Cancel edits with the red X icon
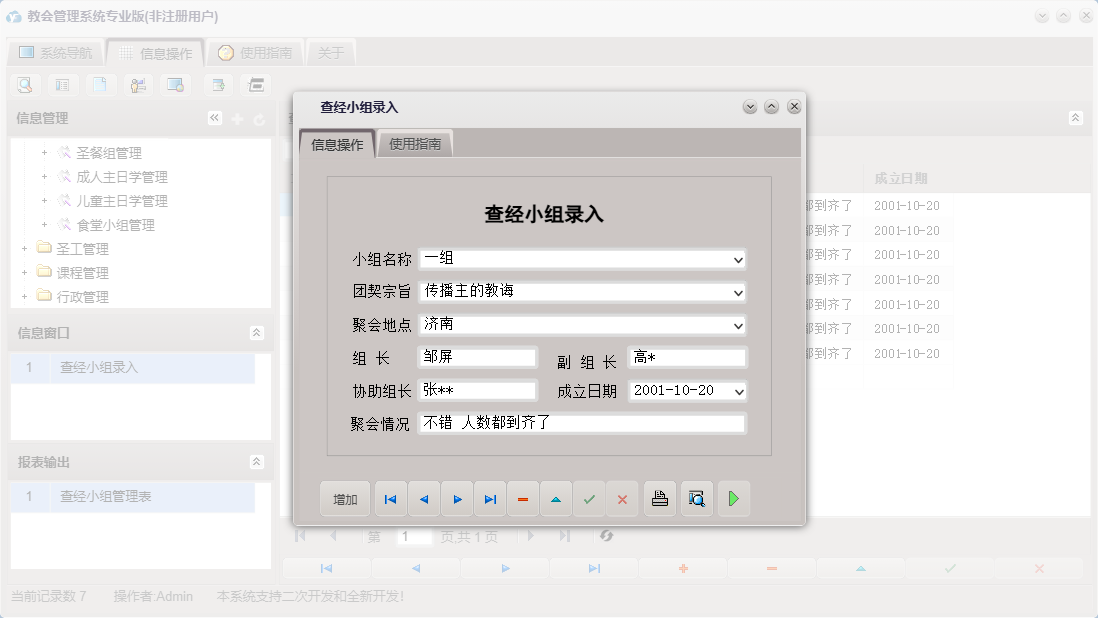This screenshot has height=618, width=1098. 622,498
